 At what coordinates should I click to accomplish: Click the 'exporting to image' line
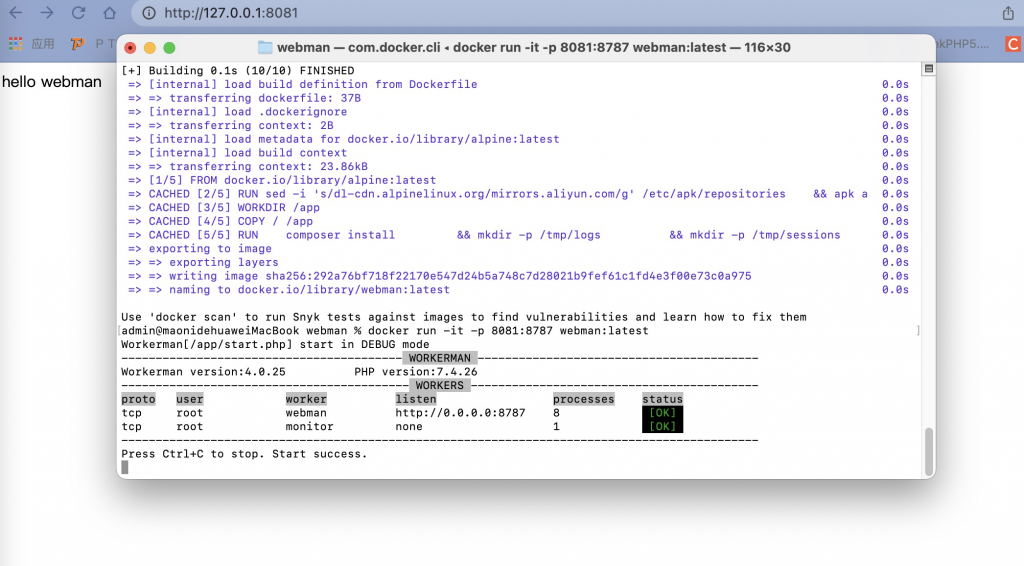(200, 249)
